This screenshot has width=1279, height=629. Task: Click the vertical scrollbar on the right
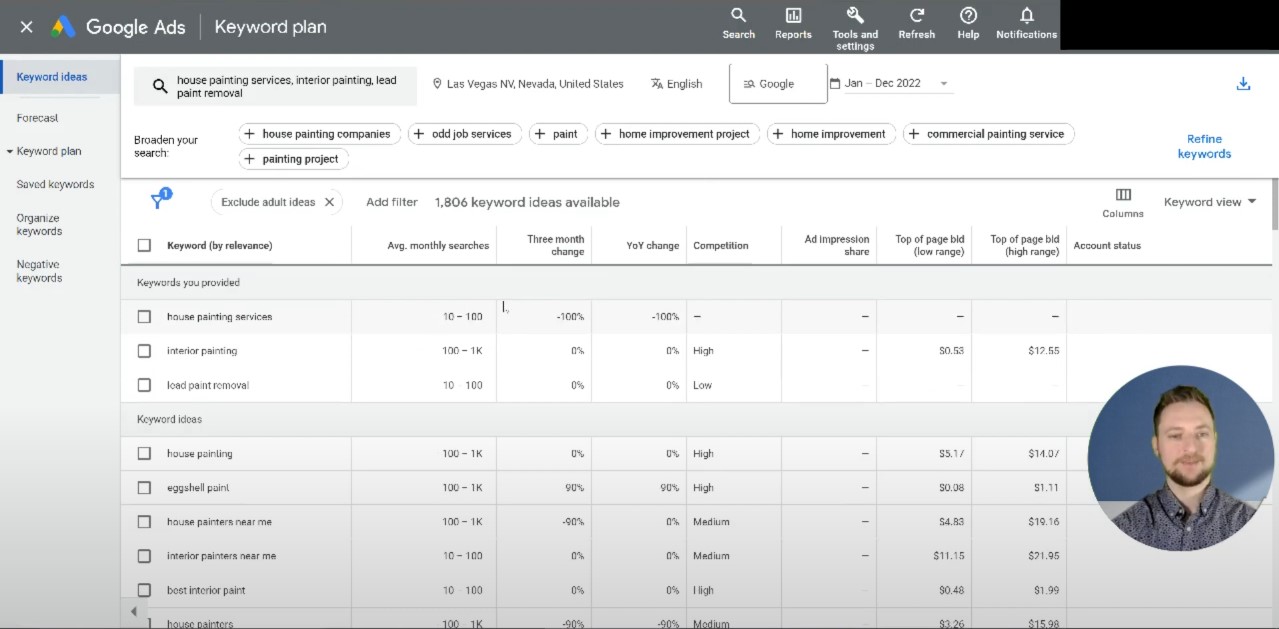pos(1274,205)
